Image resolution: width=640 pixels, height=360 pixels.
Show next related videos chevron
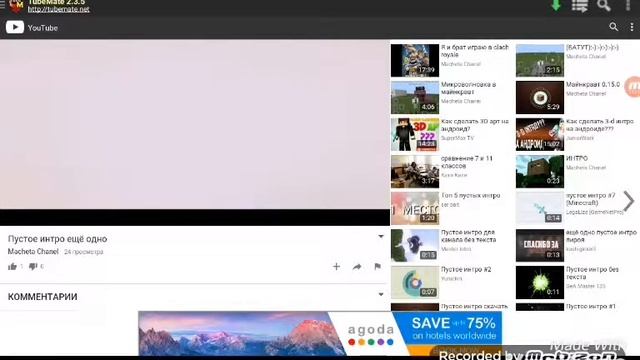(629, 200)
